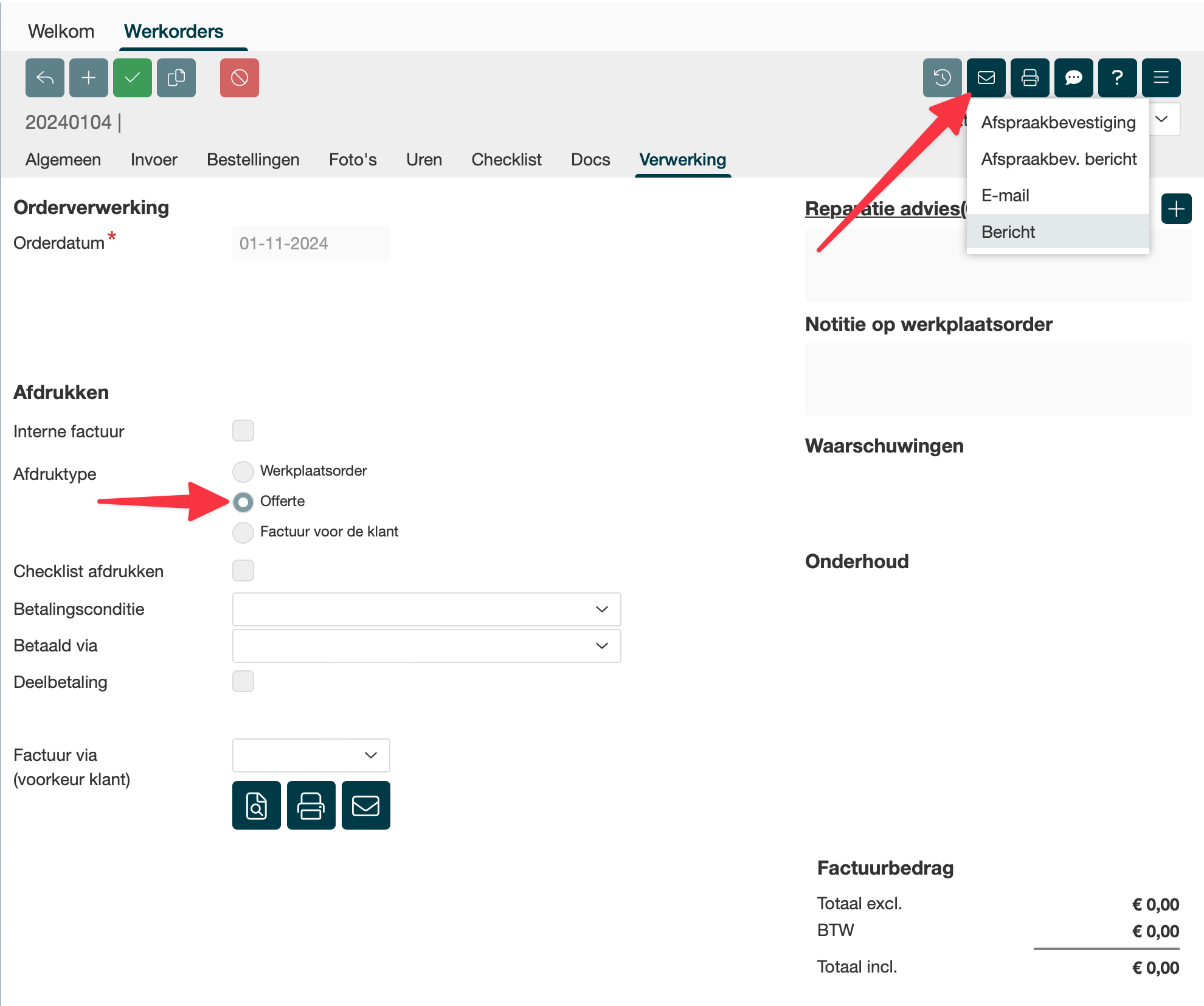Click the green checkmark save icon

tap(133, 78)
